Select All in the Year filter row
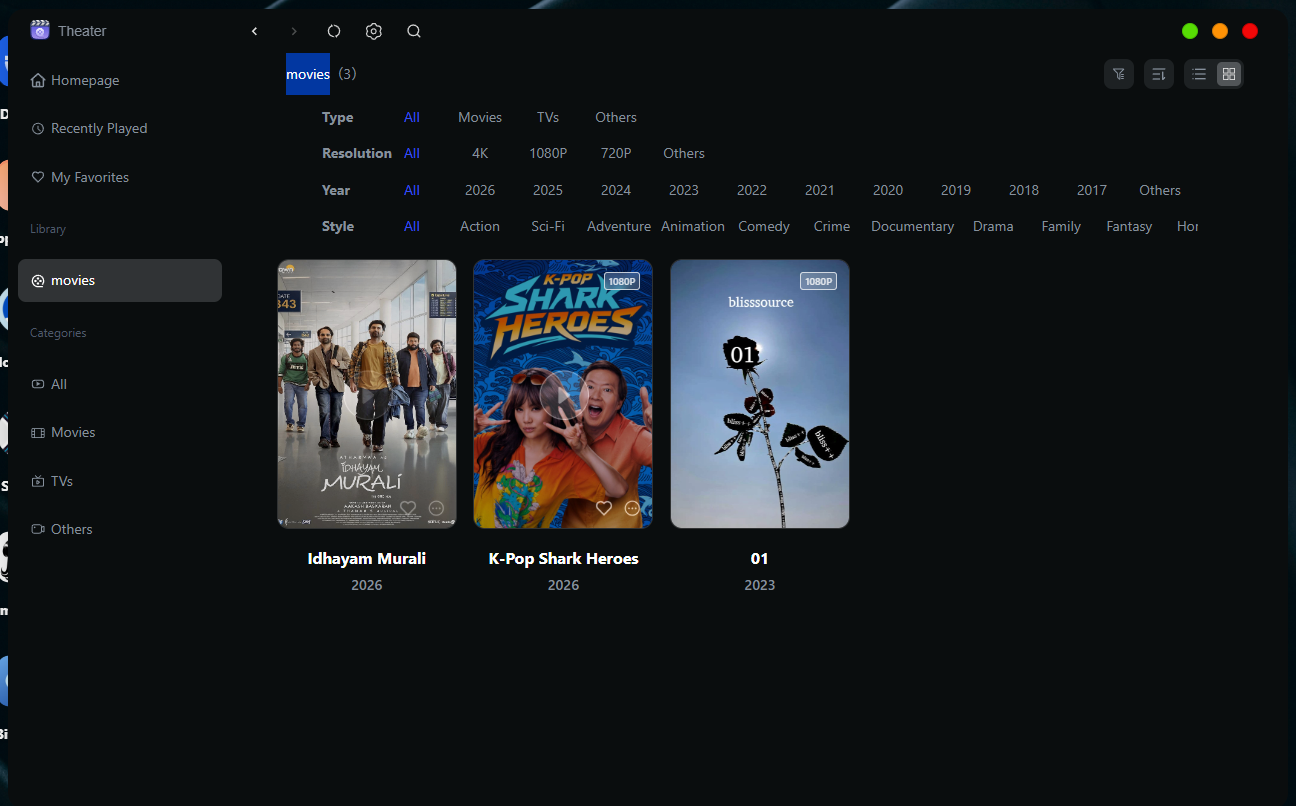This screenshot has width=1296, height=806. [x=412, y=190]
